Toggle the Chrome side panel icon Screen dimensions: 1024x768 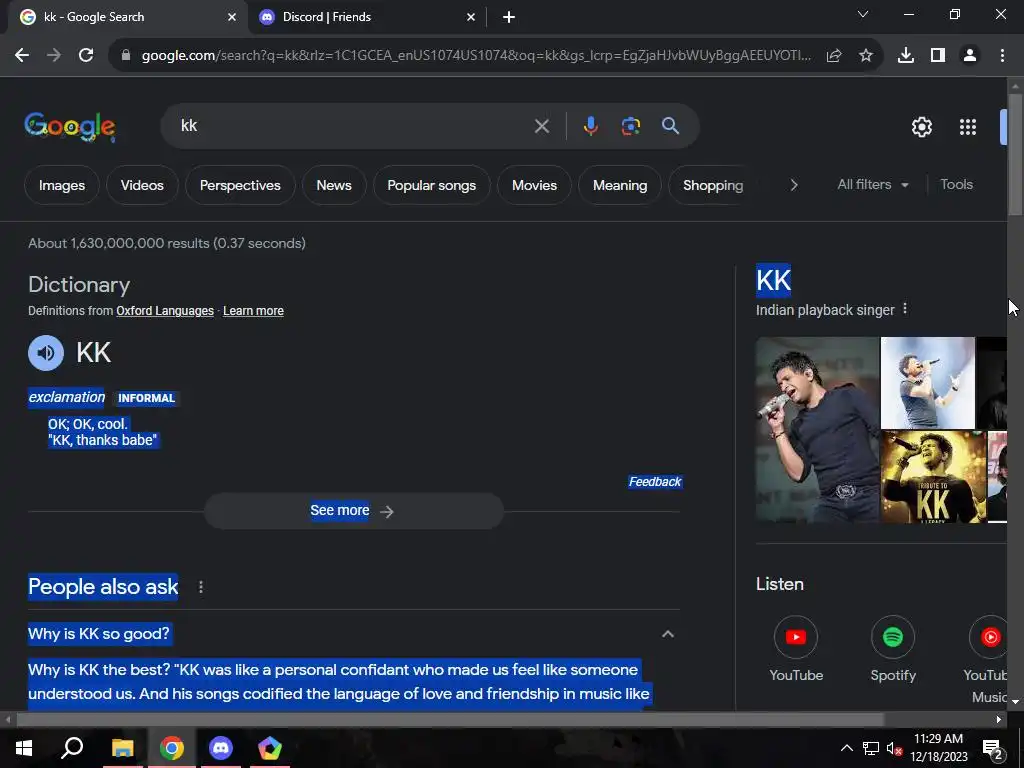click(x=938, y=56)
